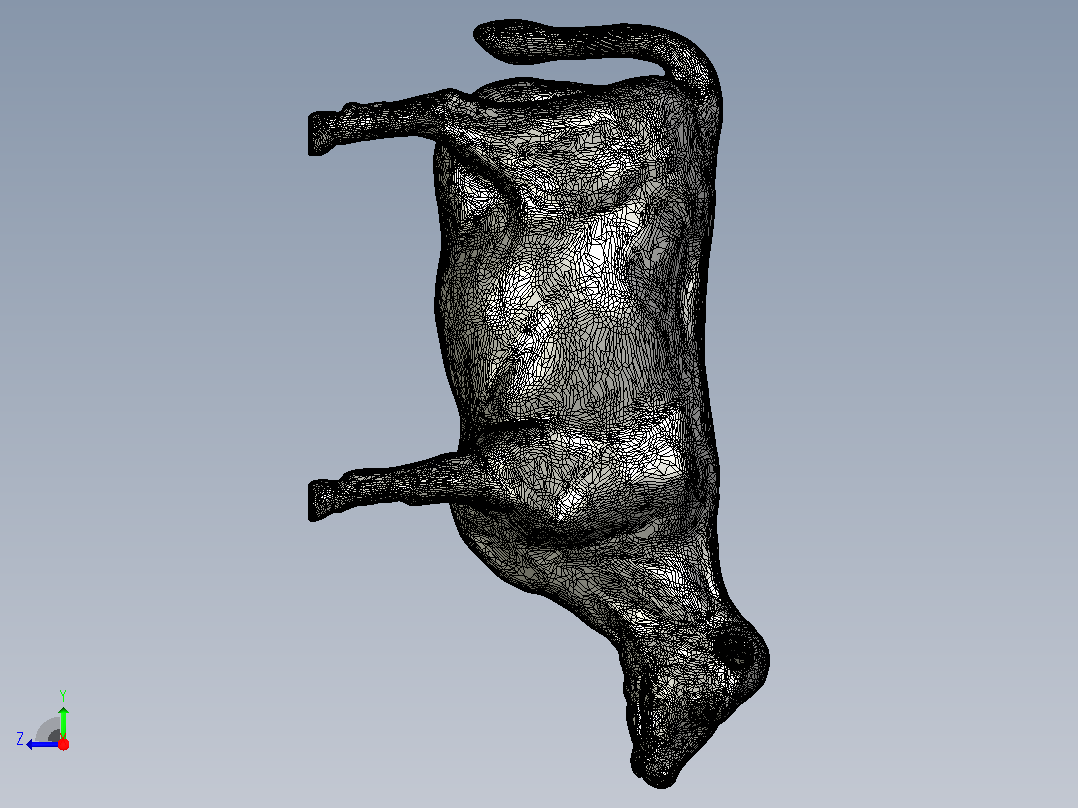
Task: Click the "Y" label of the axis triad
Action: pyautogui.click(x=63, y=695)
